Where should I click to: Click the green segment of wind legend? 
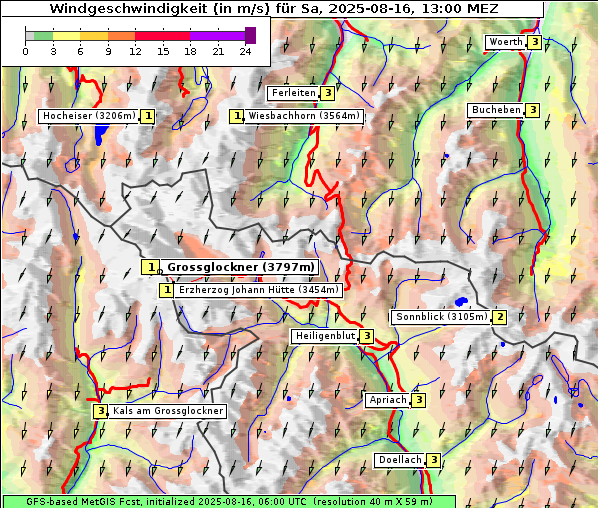[43, 36]
